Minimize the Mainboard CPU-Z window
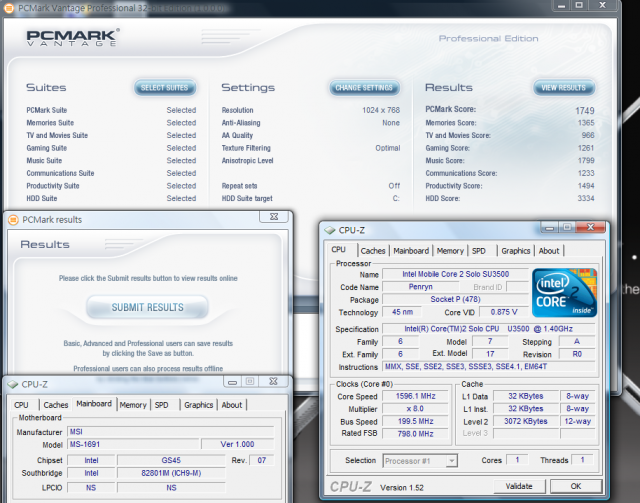 232,382
